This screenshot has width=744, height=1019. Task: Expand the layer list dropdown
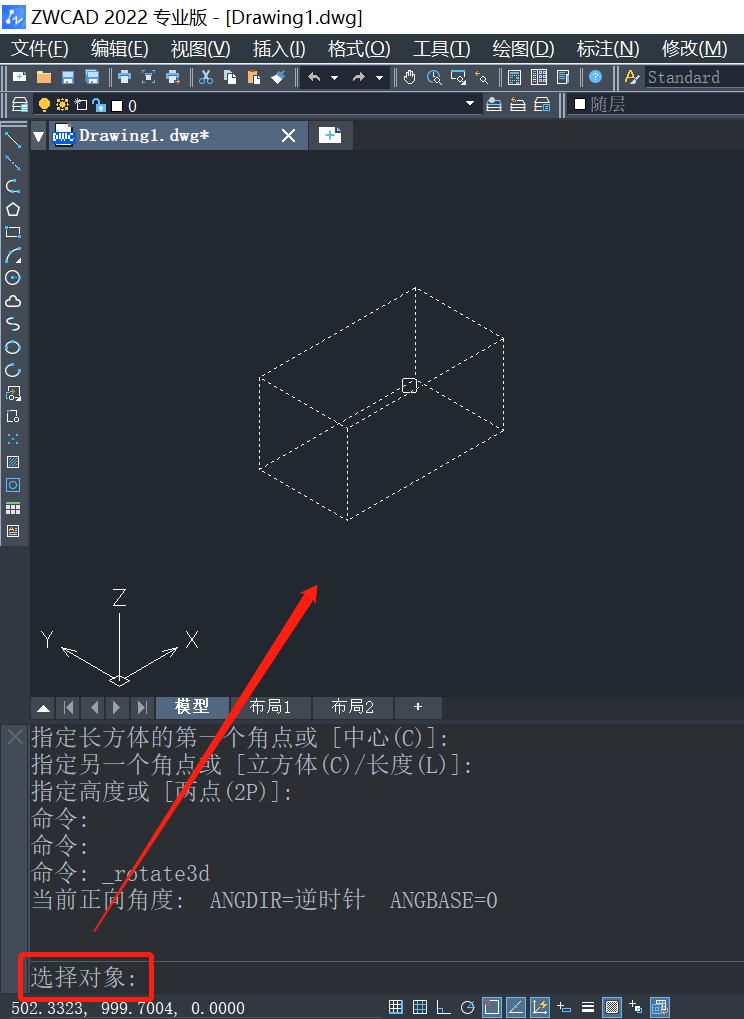pyautogui.click(x=470, y=104)
